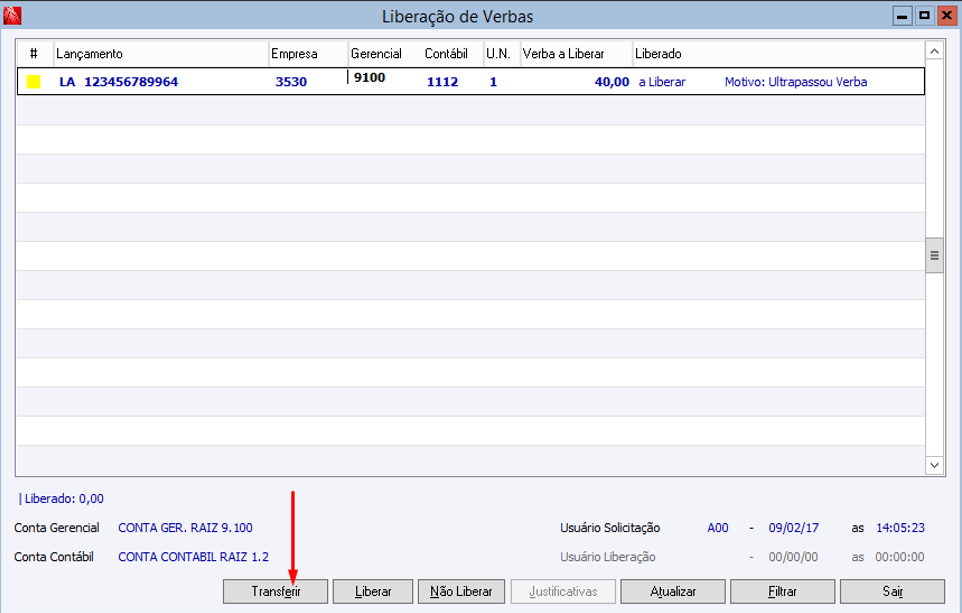The height and width of the screenshot is (613, 962).
Task: Click the scroll down arrow of the list
Action: (934, 465)
